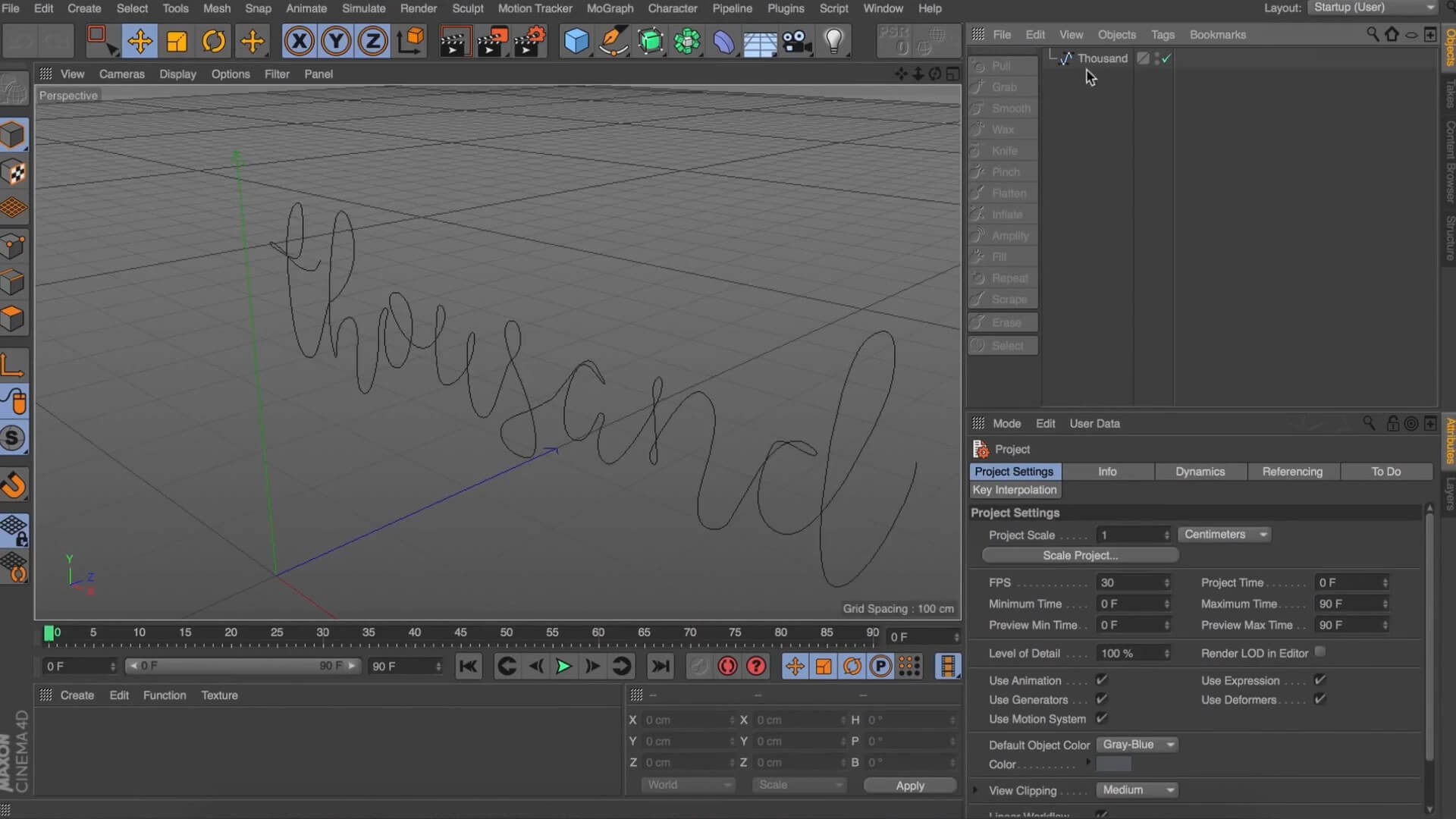The height and width of the screenshot is (819, 1456).
Task: Open the Centimeters unit dropdown
Action: click(1225, 535)
